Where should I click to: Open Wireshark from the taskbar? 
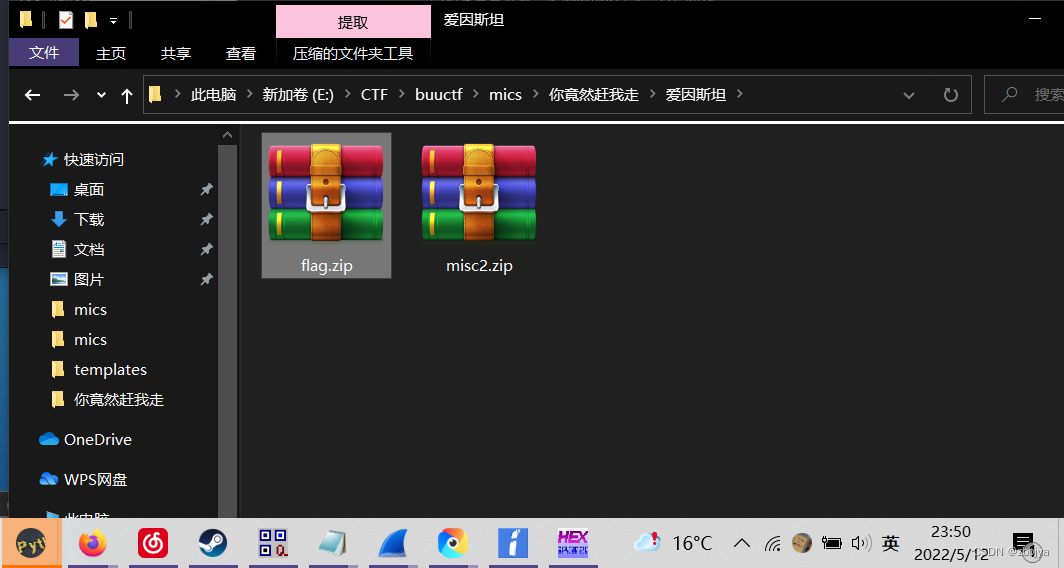(393, 543)
